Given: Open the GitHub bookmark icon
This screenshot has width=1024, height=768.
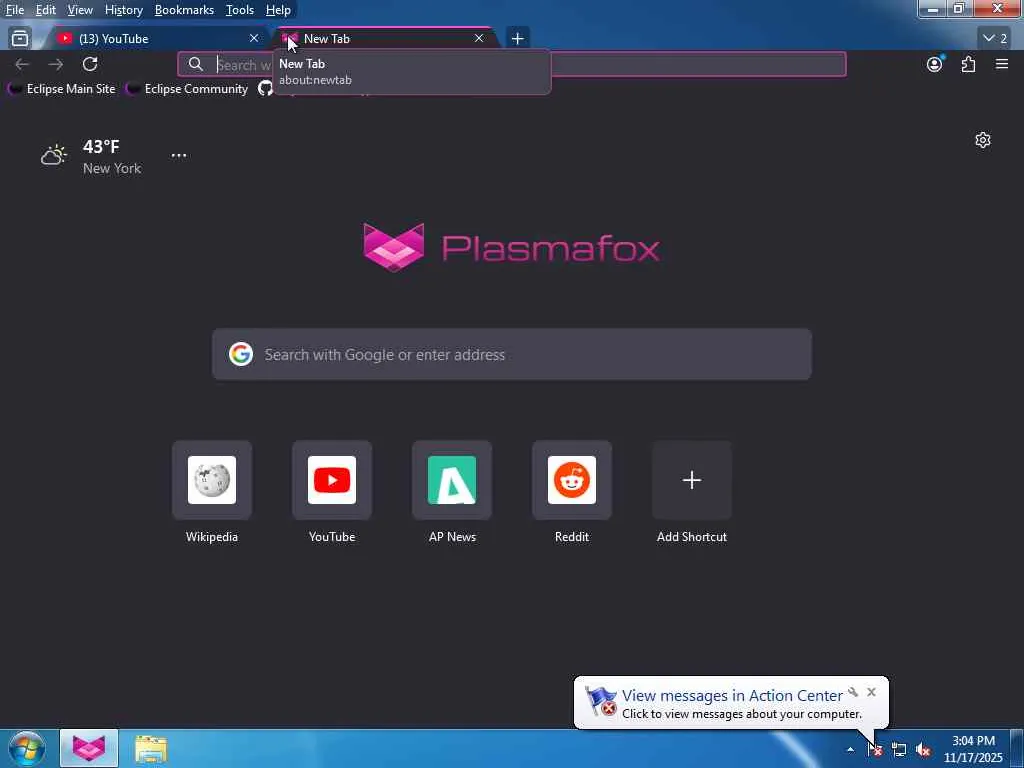Looking at the screenshot, I should click(x=264, y=89).
